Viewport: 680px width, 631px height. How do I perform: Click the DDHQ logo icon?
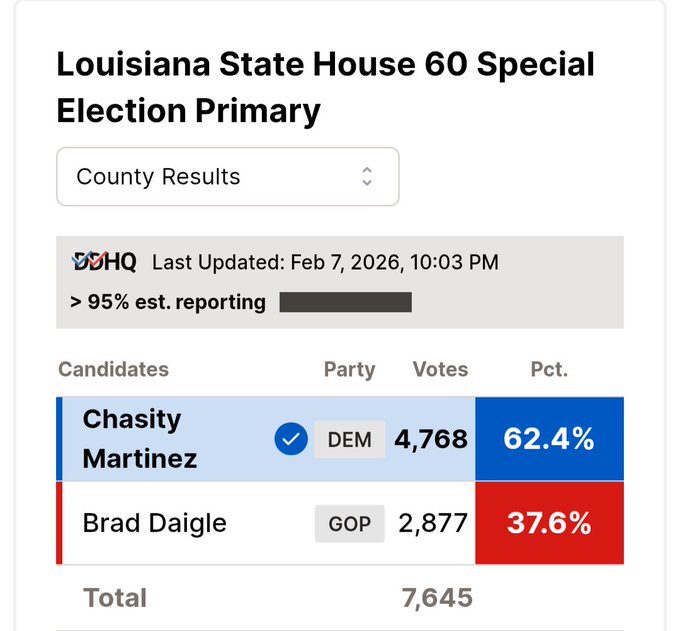tap(104, 262)
